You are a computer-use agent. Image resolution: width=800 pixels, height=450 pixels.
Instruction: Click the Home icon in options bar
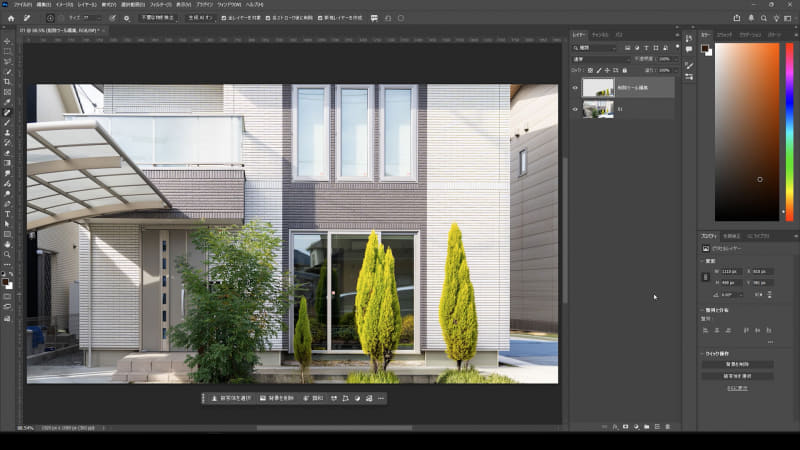pos(11,18)
